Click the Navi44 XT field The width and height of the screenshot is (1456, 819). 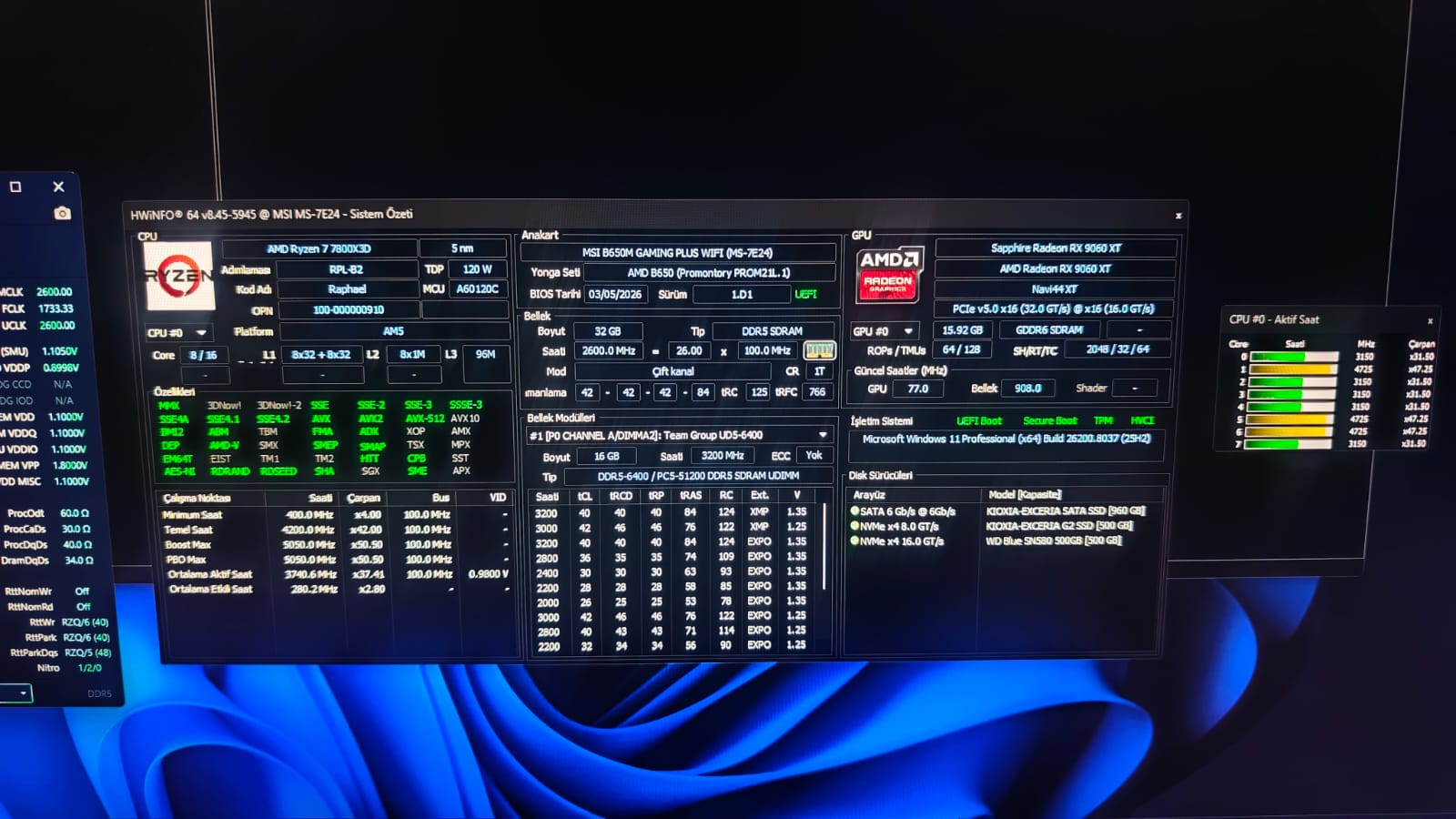[1055, 289]
